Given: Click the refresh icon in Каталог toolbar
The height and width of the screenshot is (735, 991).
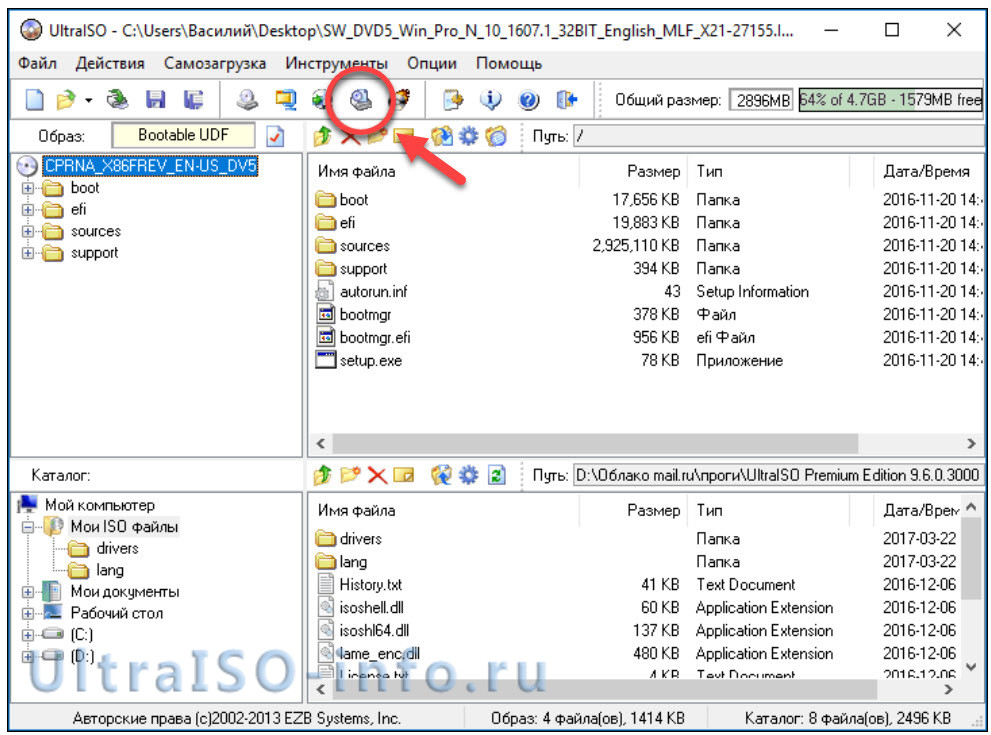Looking at the screenshot, I should pos(497,475).
